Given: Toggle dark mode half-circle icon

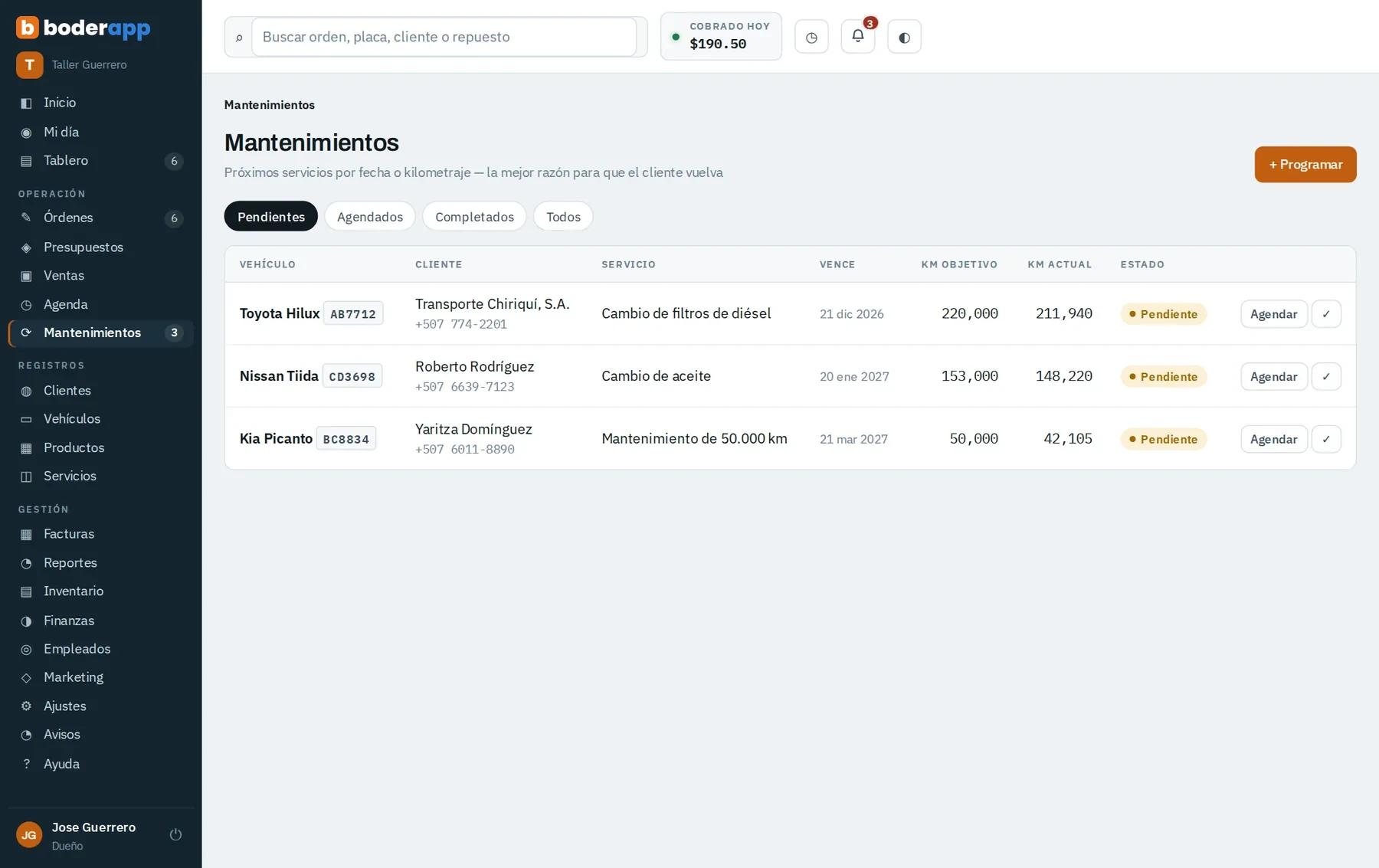Looking at the screenshot, I should click(904, 37).
